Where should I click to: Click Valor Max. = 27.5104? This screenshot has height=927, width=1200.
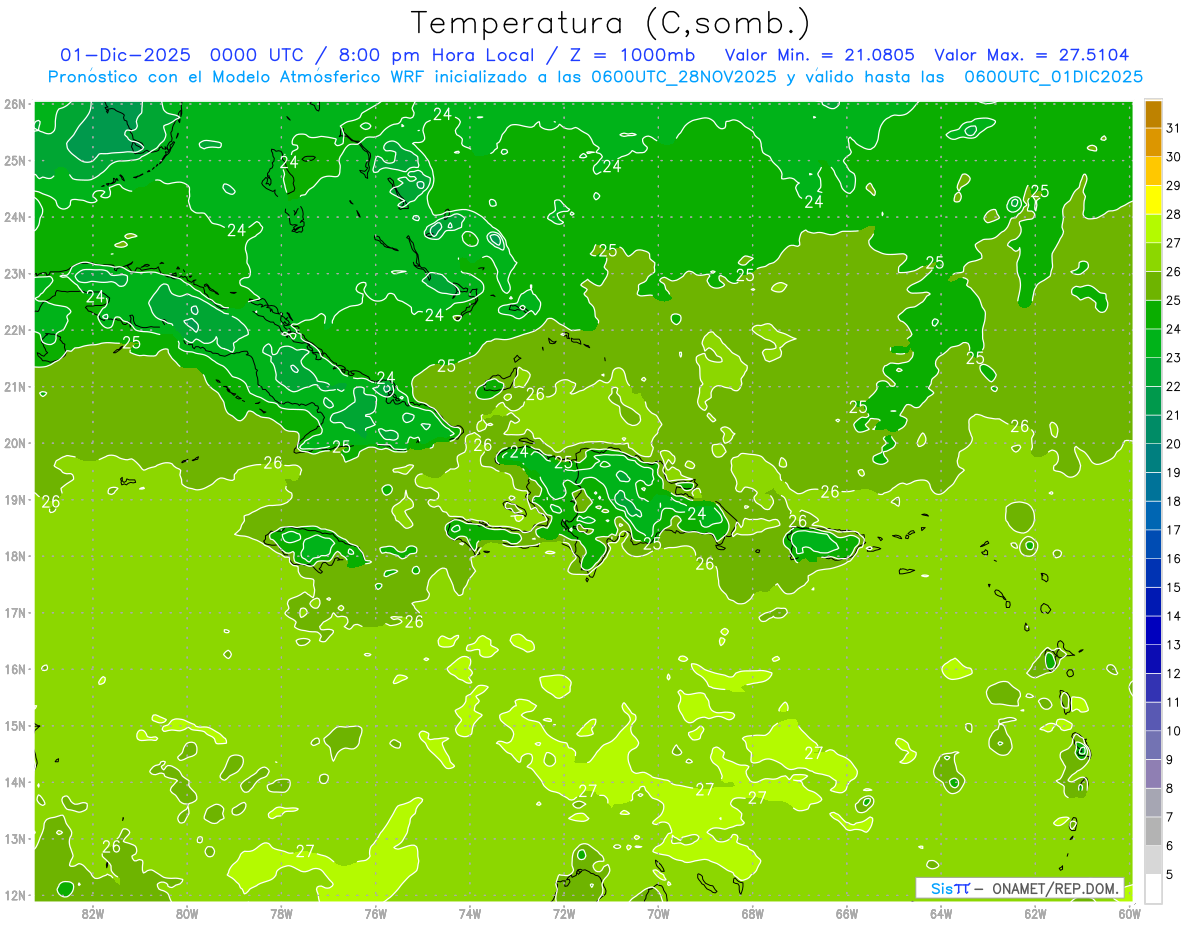[x=1031, y=55]
